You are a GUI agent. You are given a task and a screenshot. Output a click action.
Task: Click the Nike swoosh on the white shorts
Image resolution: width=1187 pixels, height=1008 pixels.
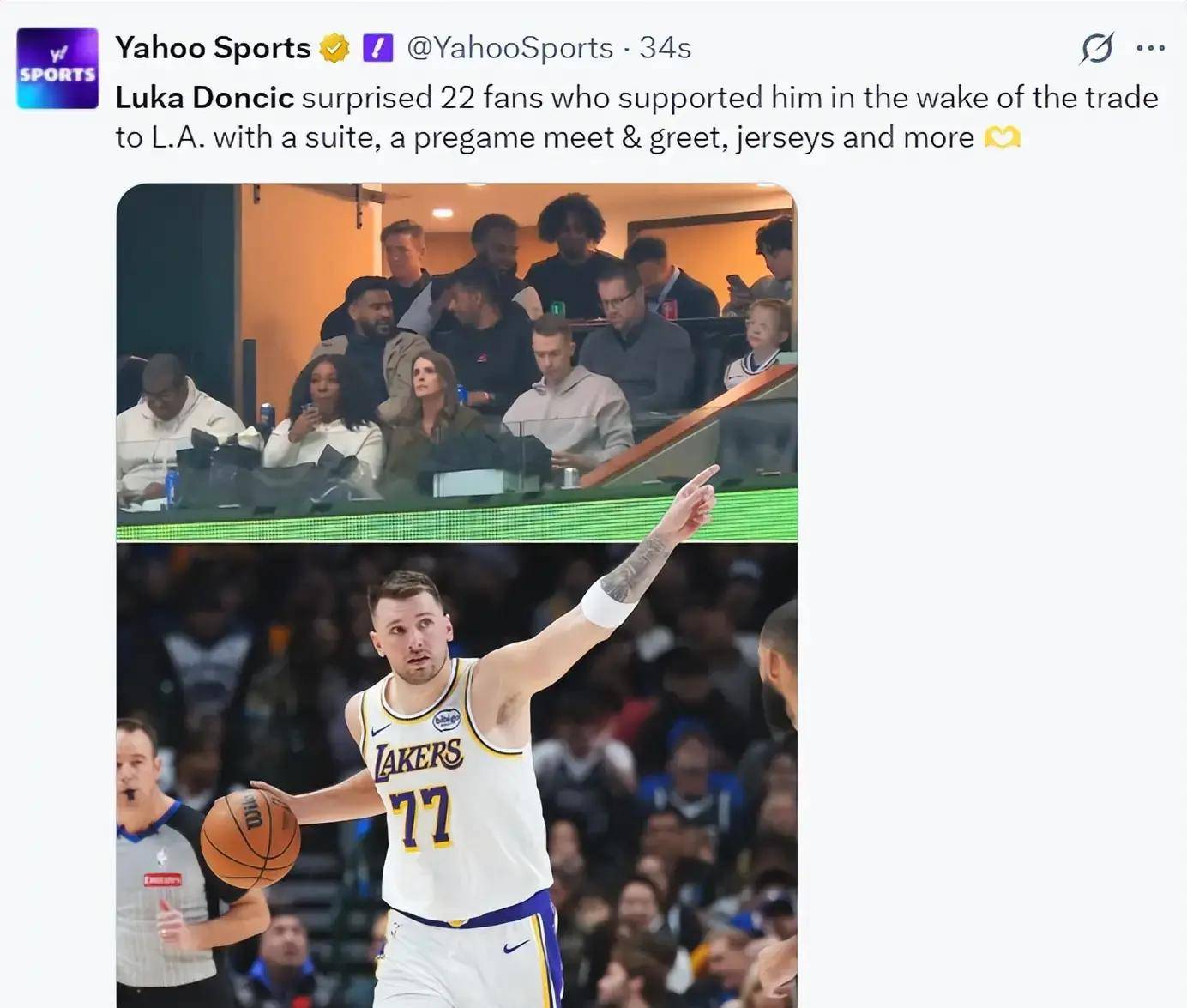coord(515,947)
